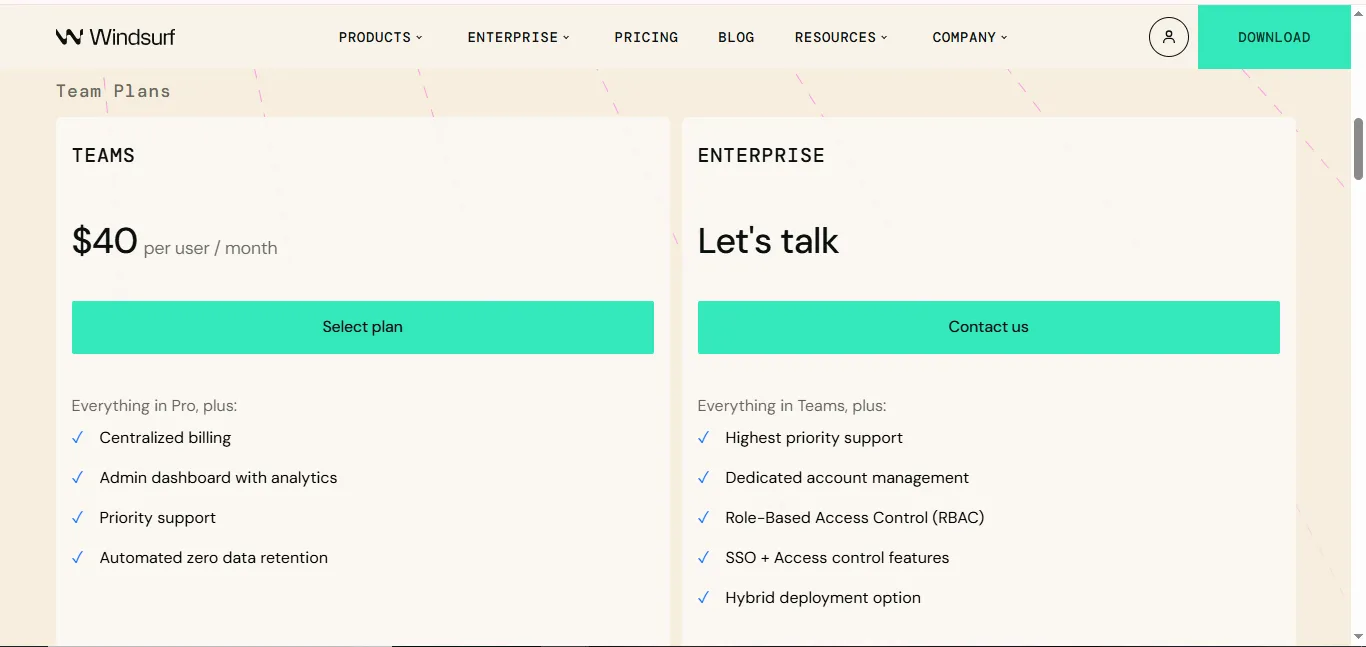Expand the Enterprise dropdown menu
Image resolution: width=1366 pixels, height=647 pixels.
pos(519,37)
